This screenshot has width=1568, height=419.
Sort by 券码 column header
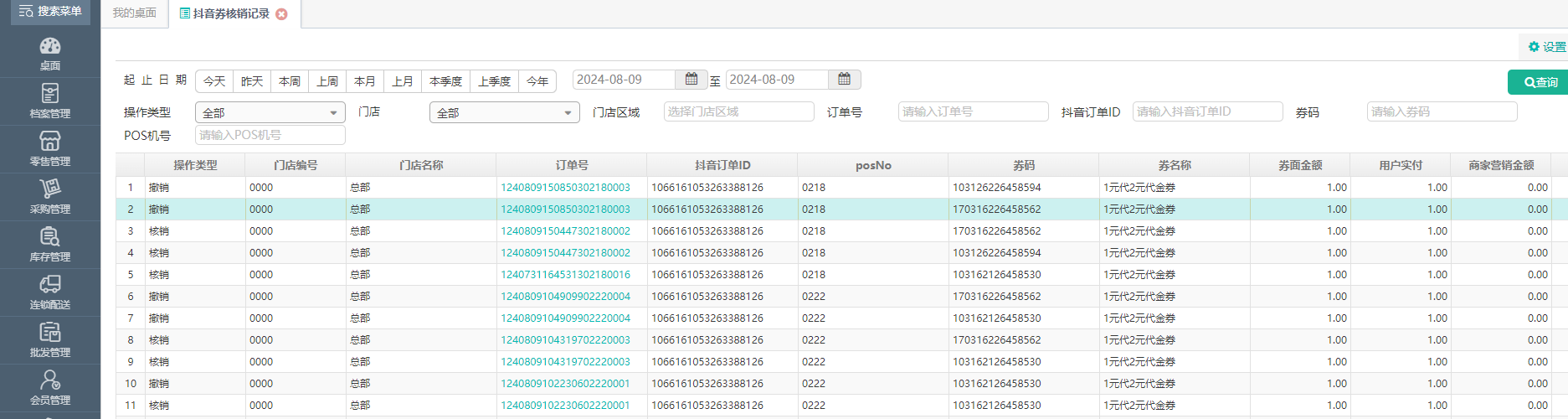tap(1024, 165)
